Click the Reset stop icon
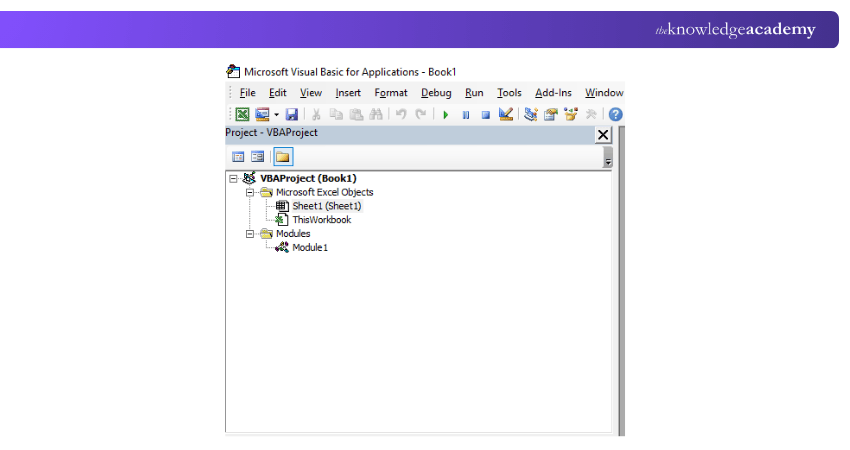850x450 pixels. pyautogui.click(x=485, y=115)
